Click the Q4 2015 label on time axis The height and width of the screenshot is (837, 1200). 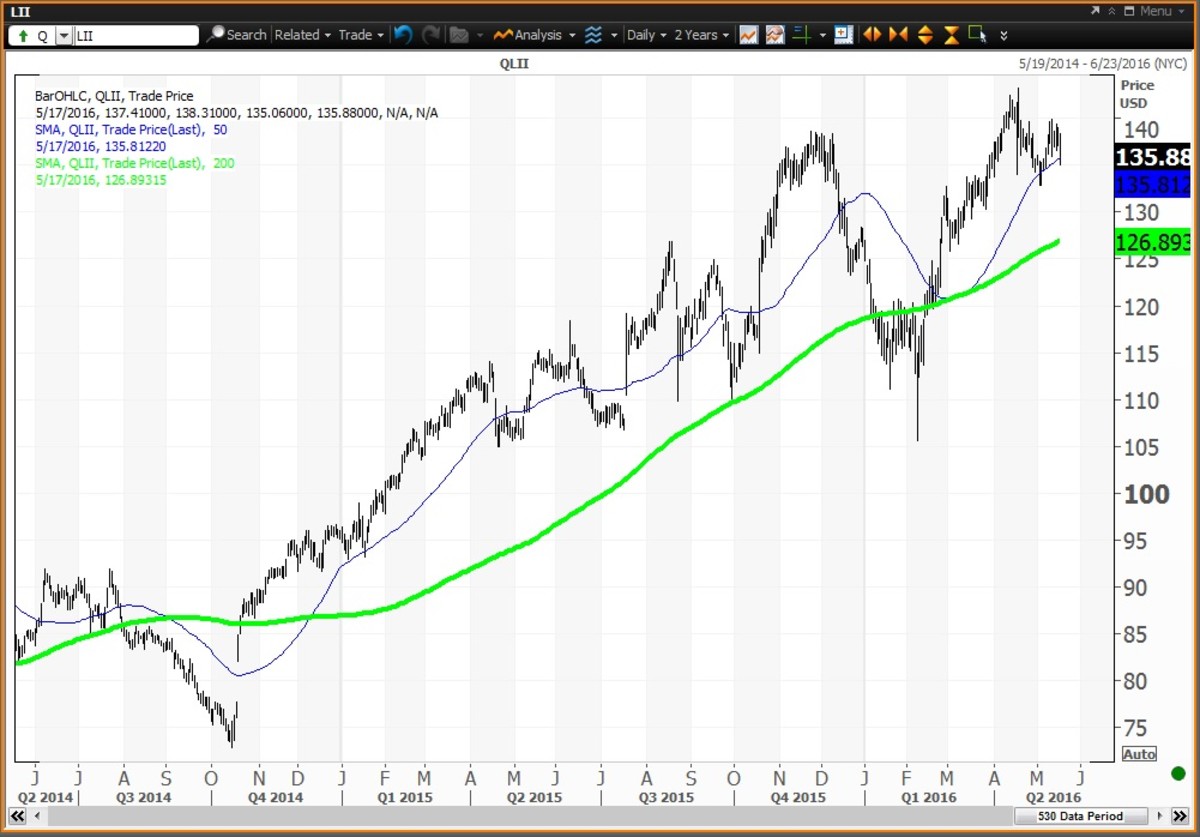pyautogui.click(x=798, y=797)
